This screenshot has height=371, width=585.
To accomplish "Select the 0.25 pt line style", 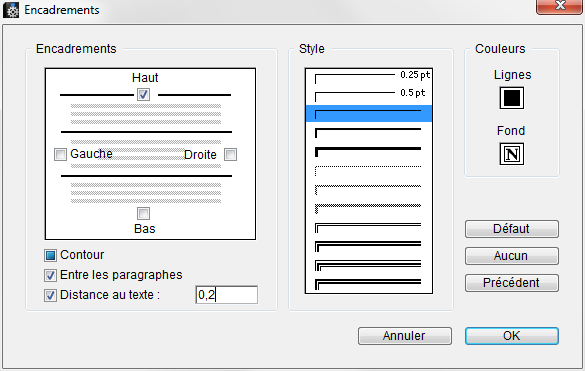I will (x=369, y=77).
